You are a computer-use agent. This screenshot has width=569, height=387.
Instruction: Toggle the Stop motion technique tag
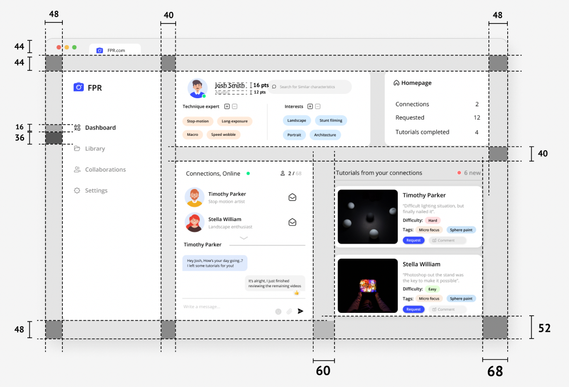(198, 121)
